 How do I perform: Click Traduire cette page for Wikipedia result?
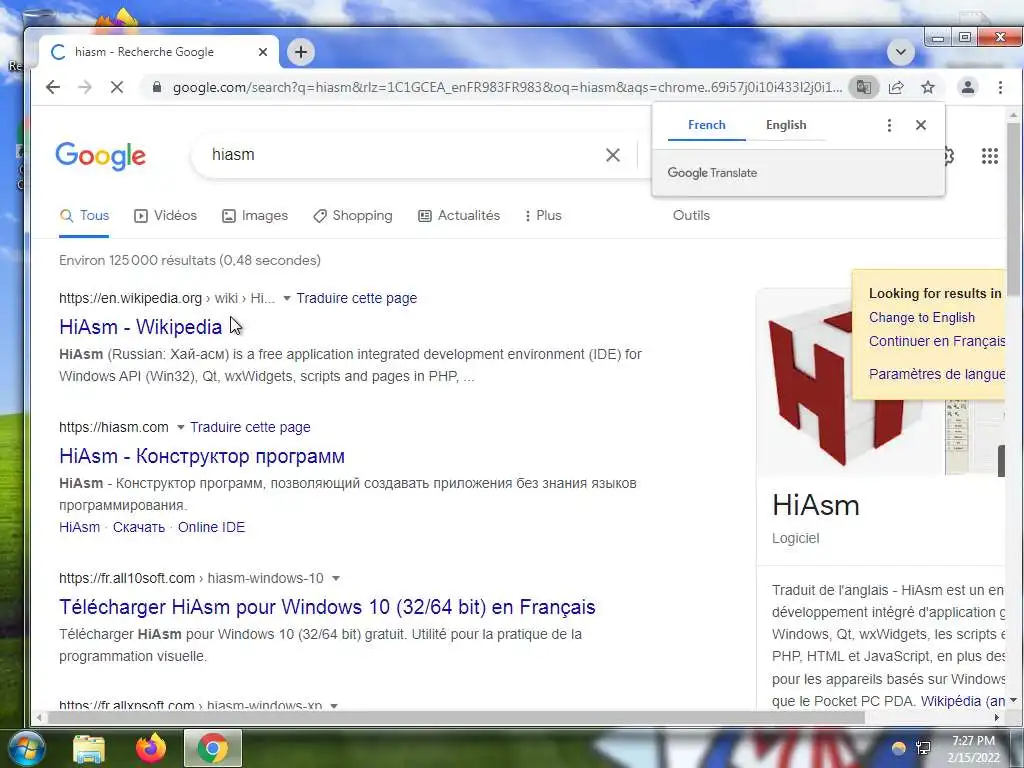357,298
